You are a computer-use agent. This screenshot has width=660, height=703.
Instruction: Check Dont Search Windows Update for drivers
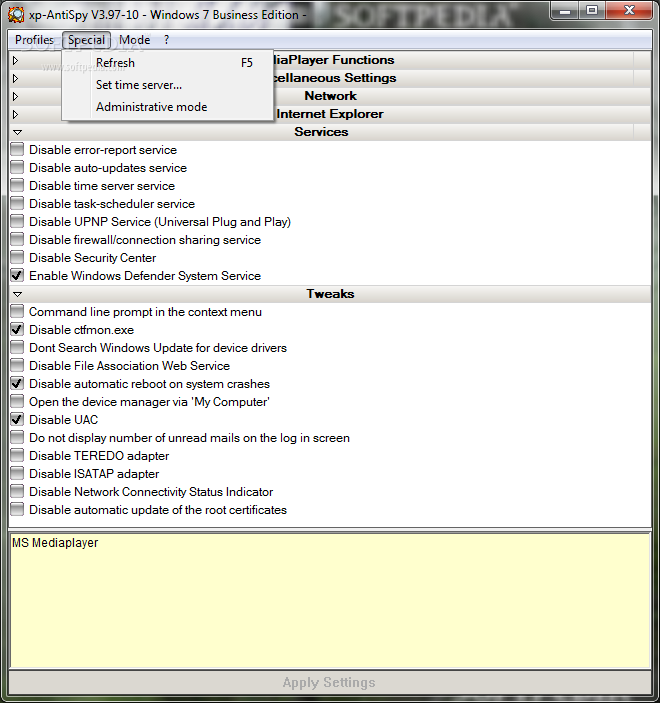coord(17,347)
